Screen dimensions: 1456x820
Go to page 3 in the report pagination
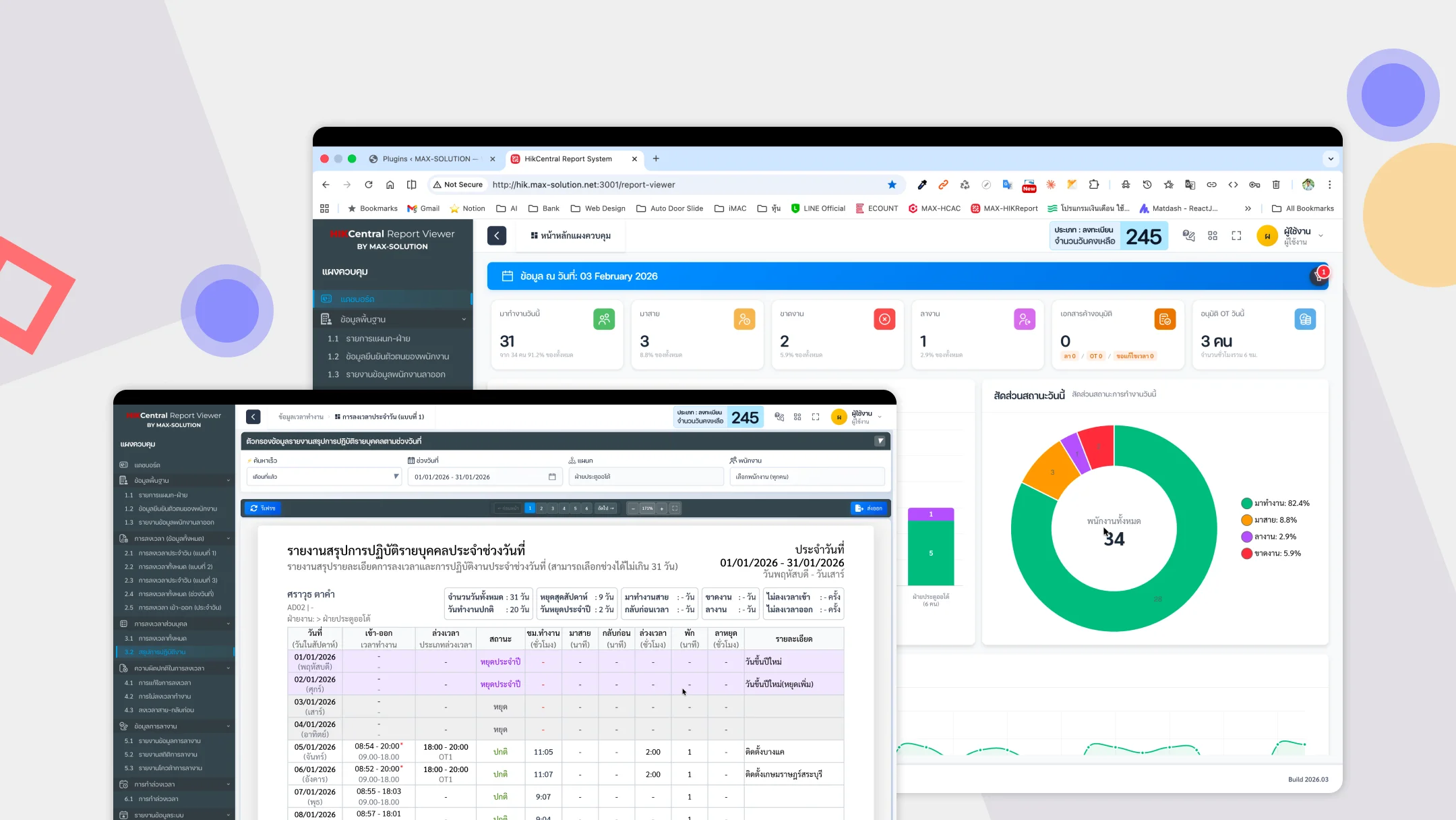552,508
